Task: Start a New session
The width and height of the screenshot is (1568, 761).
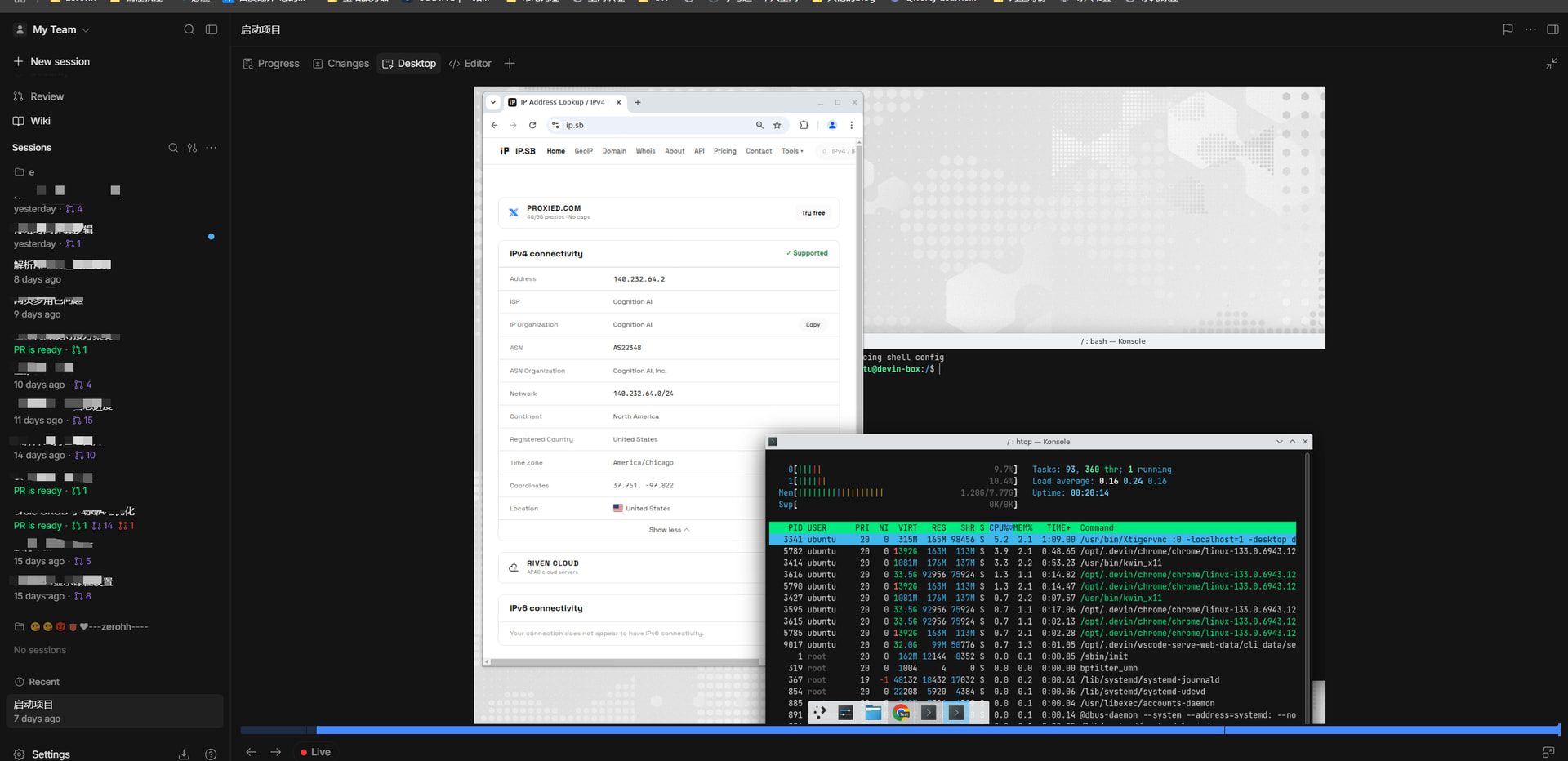Action: coord(51,61)
